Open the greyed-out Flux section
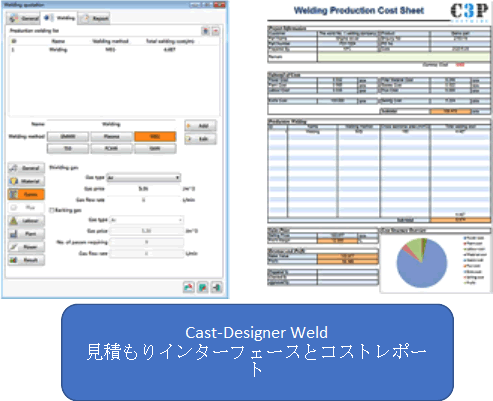Viewport: 493px width, 401px height. pyautogui.click(x=26, y=207)
